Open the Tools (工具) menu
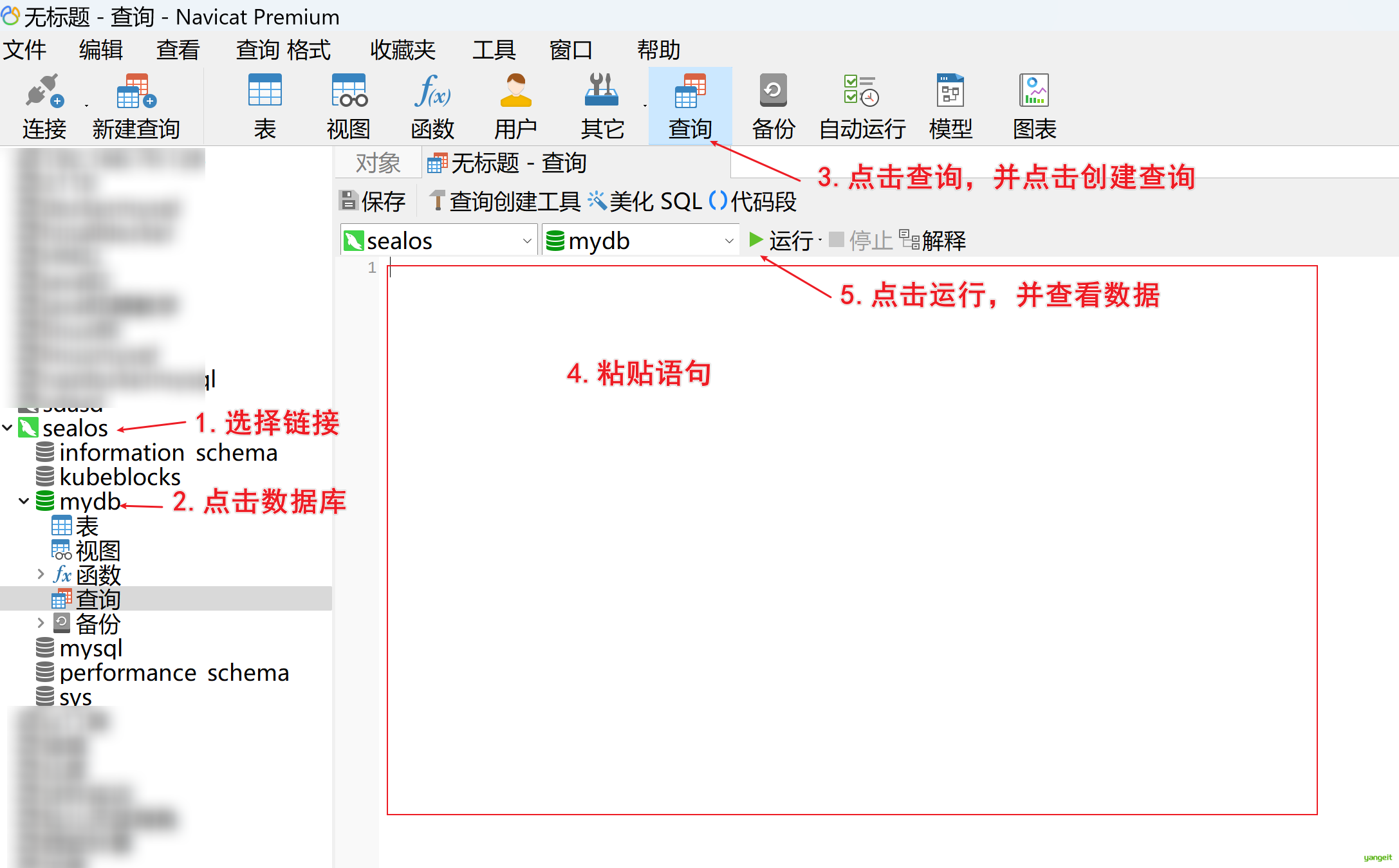The width and height of the screenshot is (1399, 868). click(494, 50)
